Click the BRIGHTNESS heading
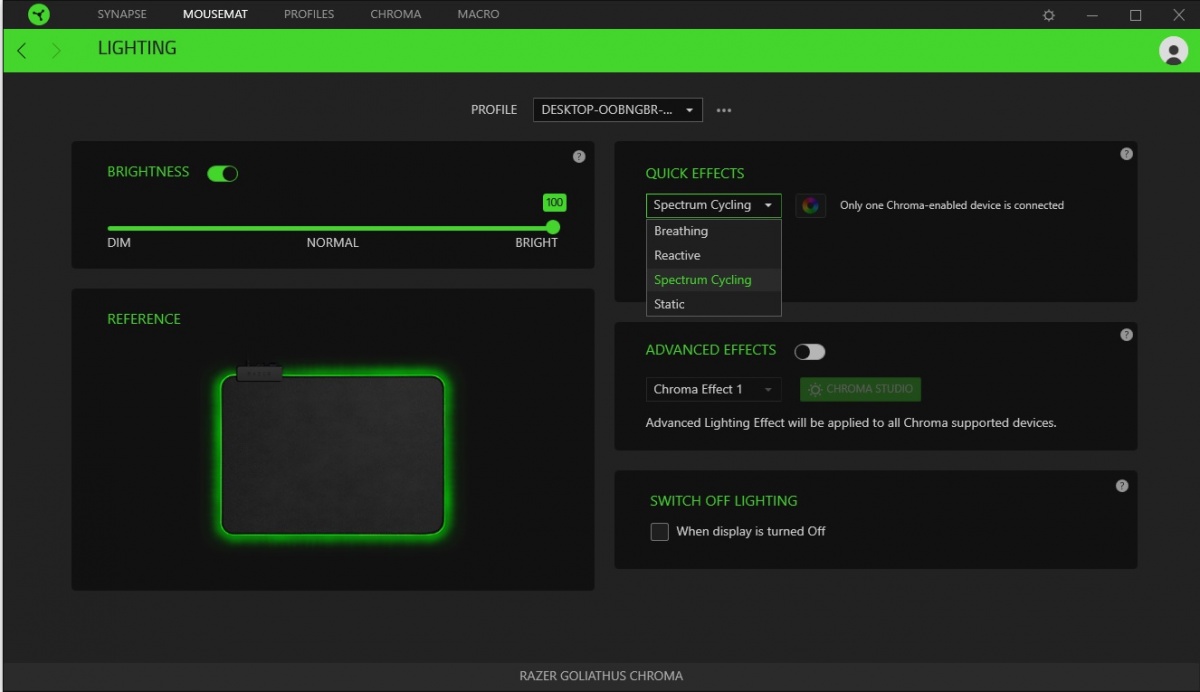 coord(148,172)
